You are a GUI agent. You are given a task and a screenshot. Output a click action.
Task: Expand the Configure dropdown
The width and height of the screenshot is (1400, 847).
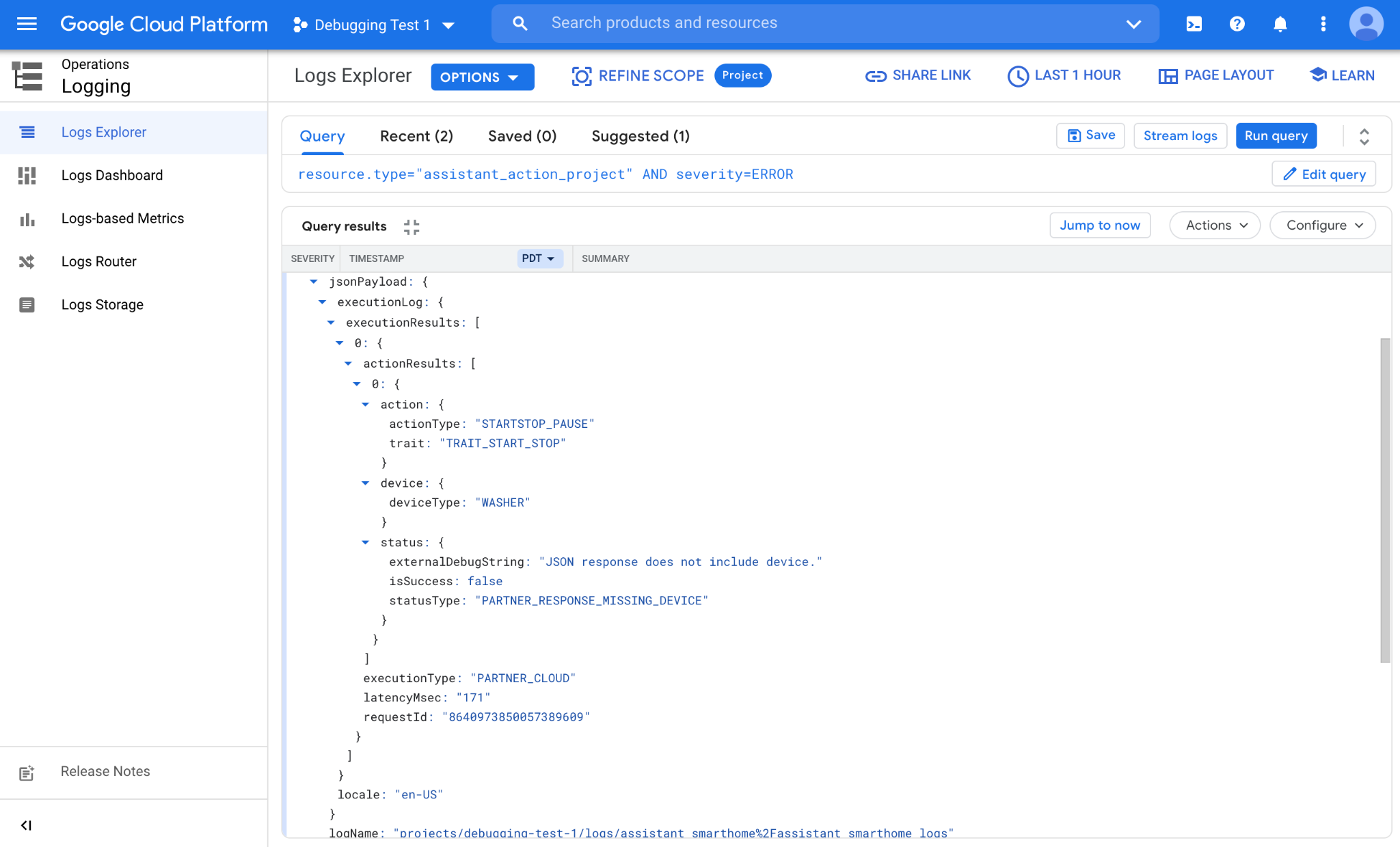pyautogui.click(x=1323, y=226)
